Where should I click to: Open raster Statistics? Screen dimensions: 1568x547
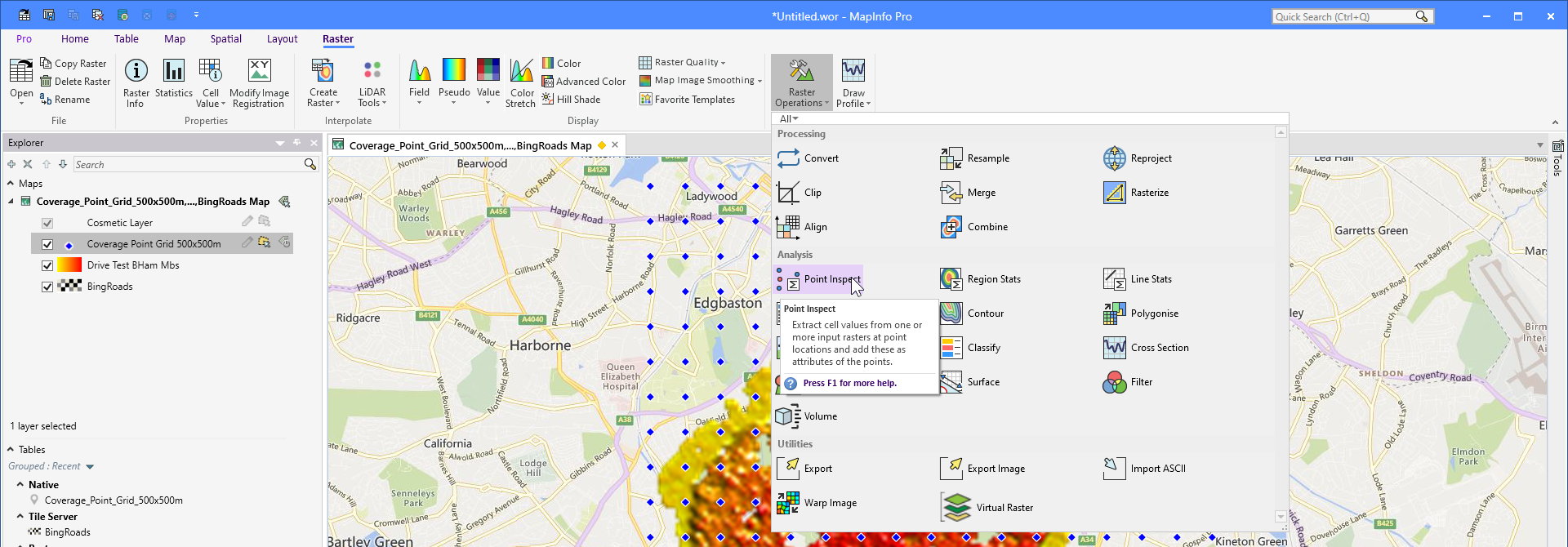click(174, 78)
